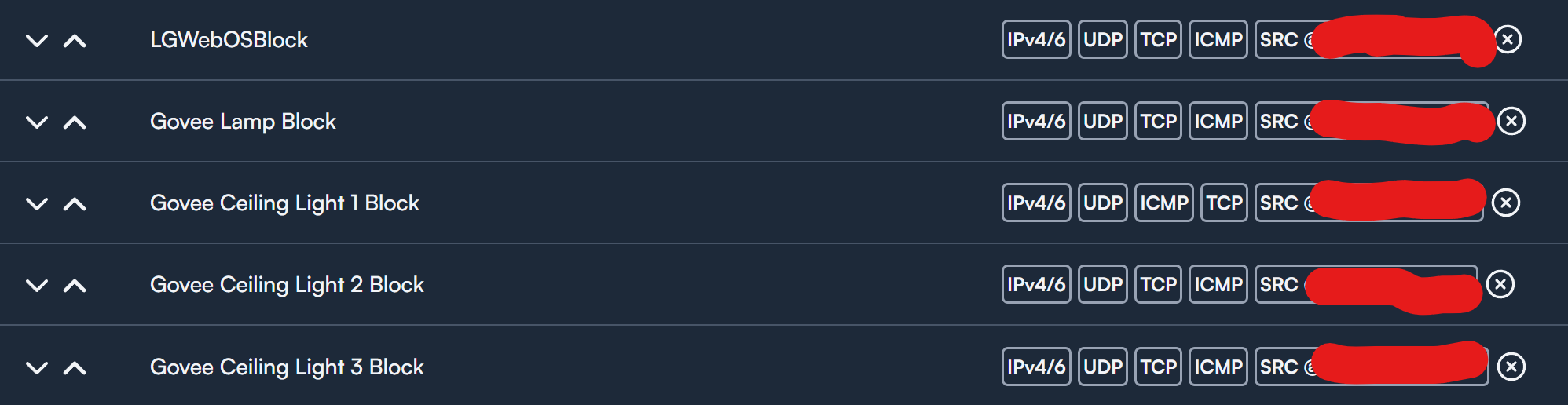
Task: Click UDP tag on Govee Lamp Block
Action: 1103,121
